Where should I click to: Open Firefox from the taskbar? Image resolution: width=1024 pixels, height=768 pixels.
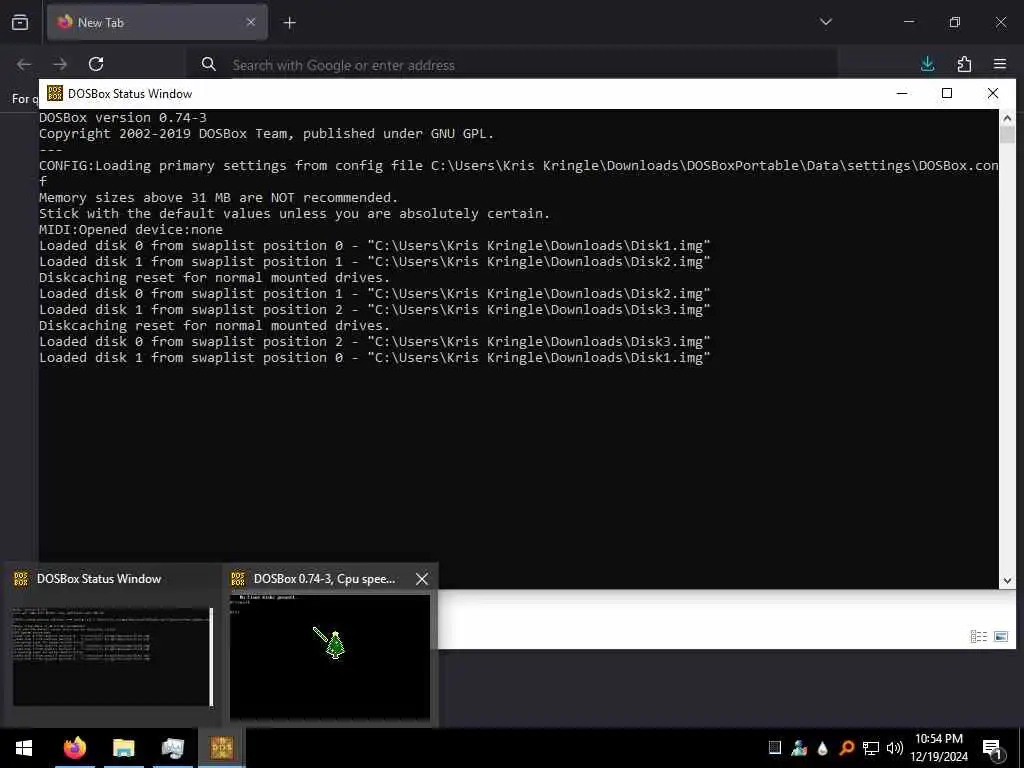[x=74, y=748]
